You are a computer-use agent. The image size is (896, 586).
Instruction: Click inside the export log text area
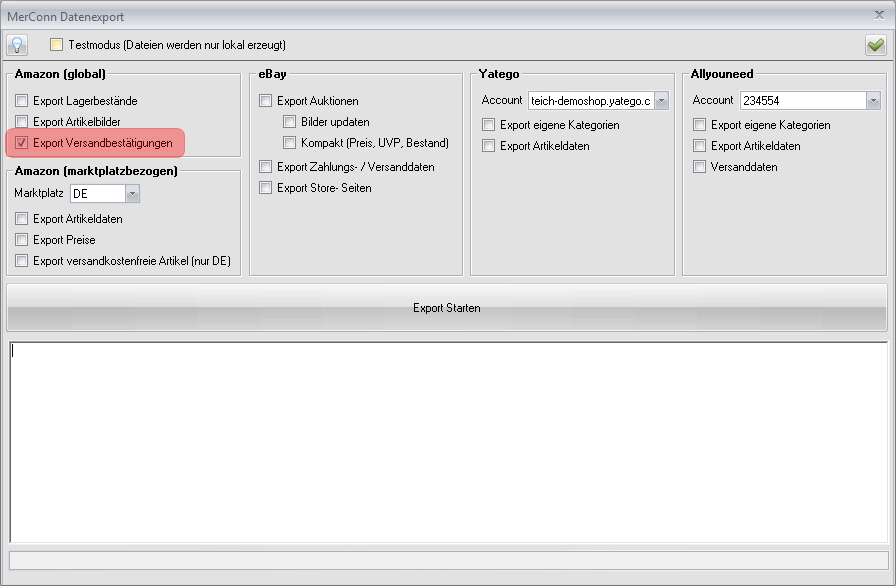click(449, 442)
